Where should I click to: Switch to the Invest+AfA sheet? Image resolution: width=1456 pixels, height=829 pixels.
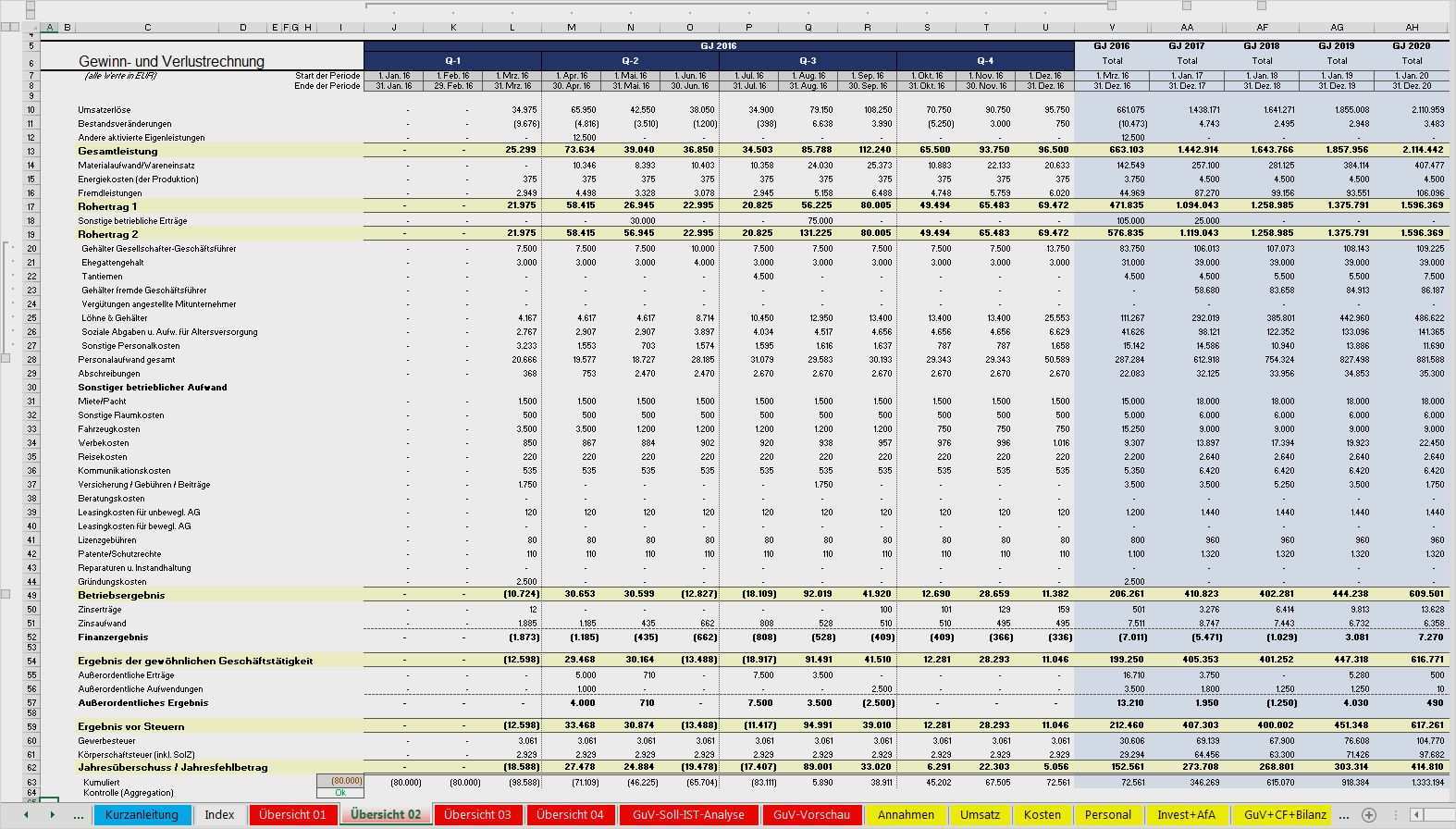click(1187, 815)
